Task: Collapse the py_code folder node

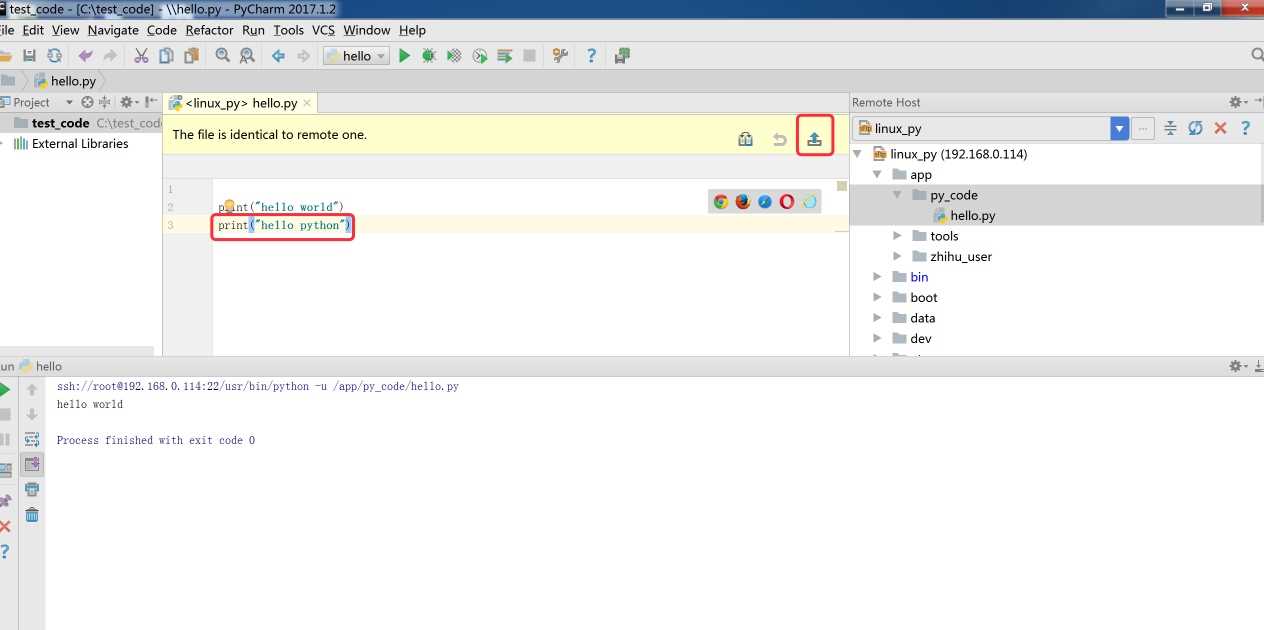Action: [897, 195]
